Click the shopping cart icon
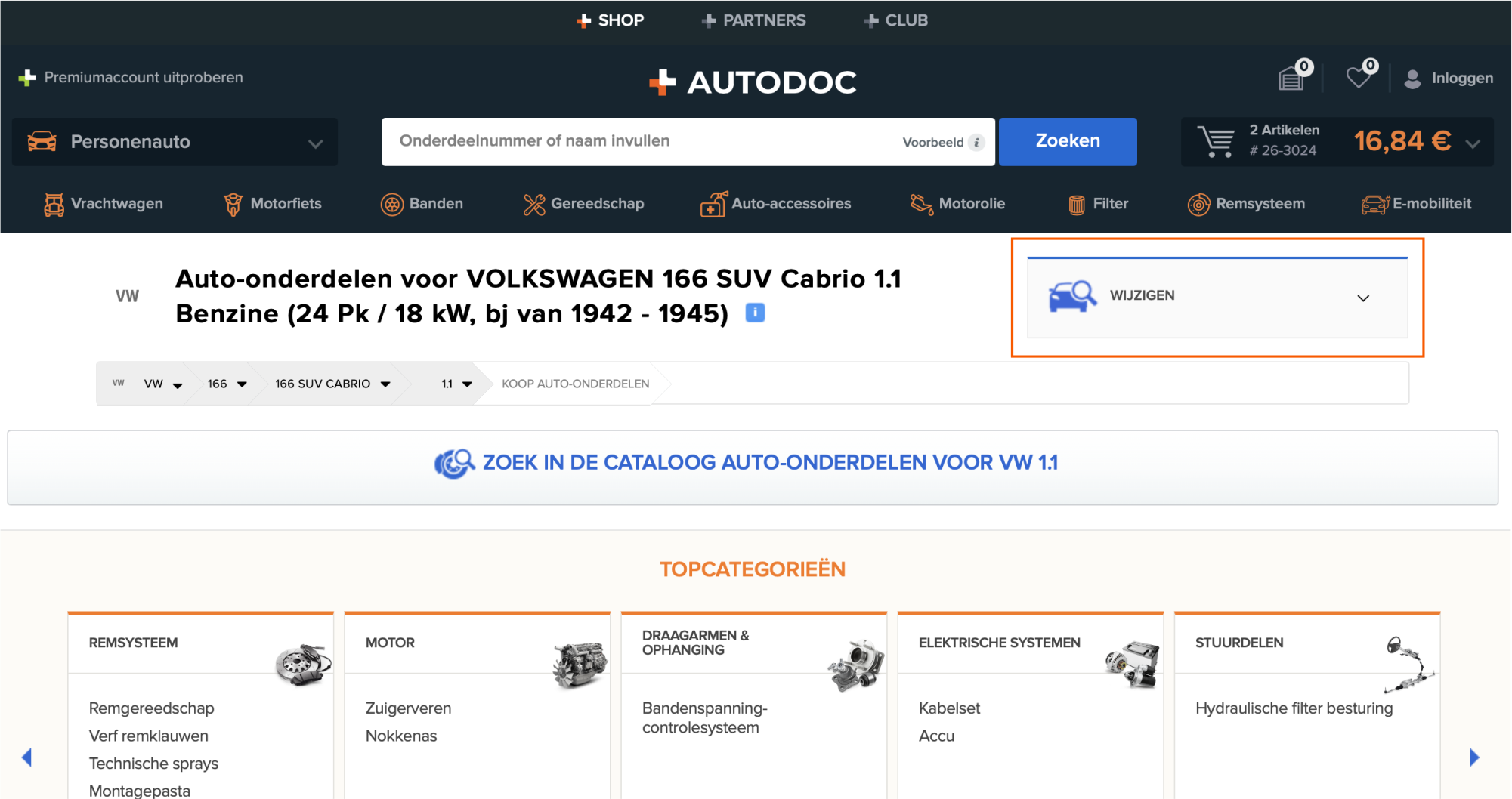The height and width of the screenshot is (799, 1512). (x=1215, y=141)
